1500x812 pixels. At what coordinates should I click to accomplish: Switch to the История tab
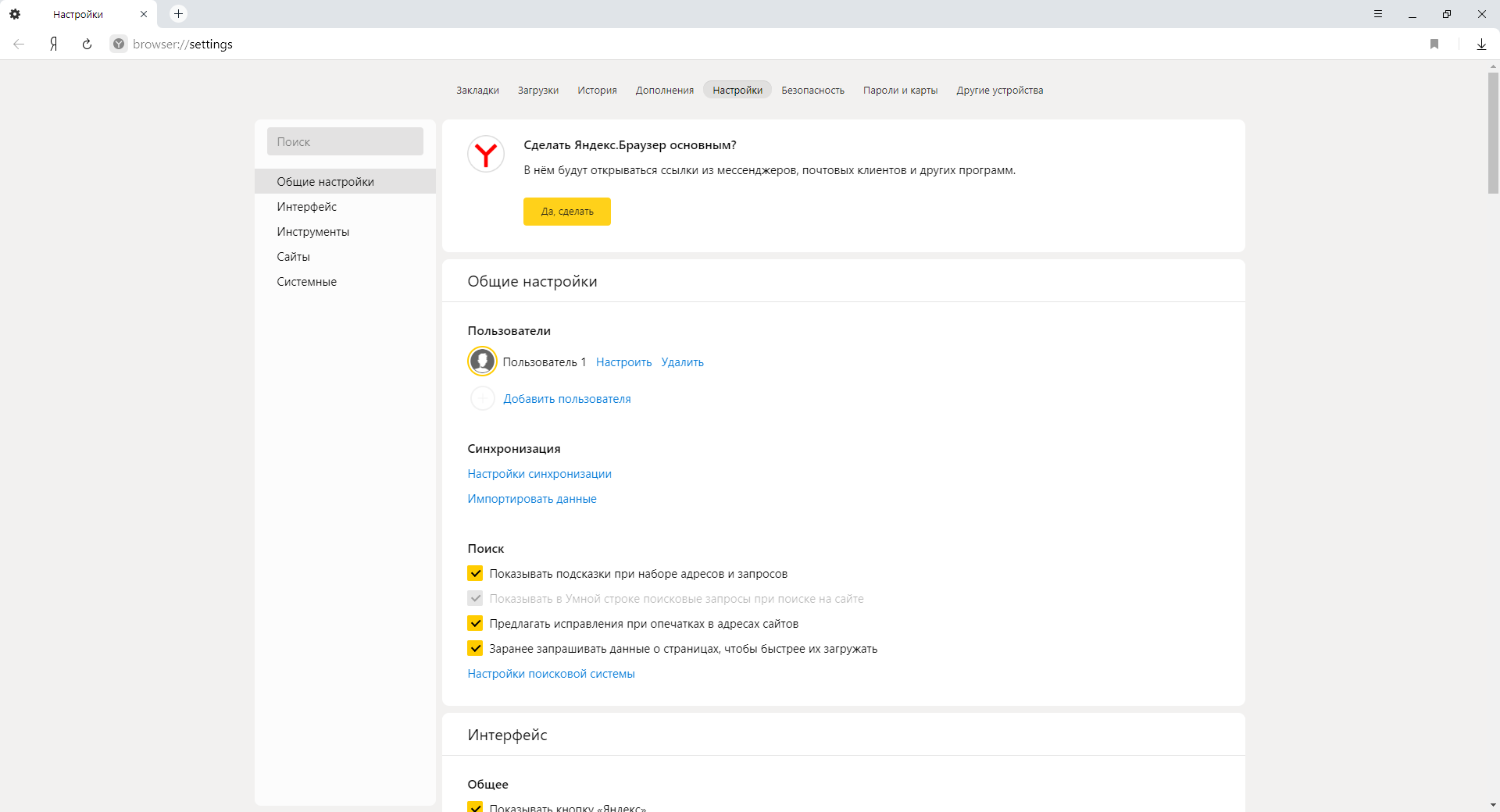597,91
